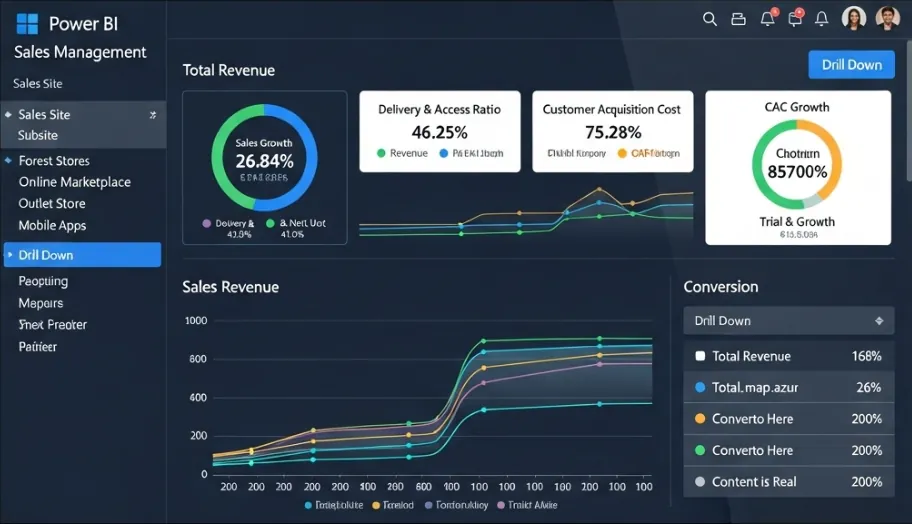Expand the Forest Stores tree item

9,161
